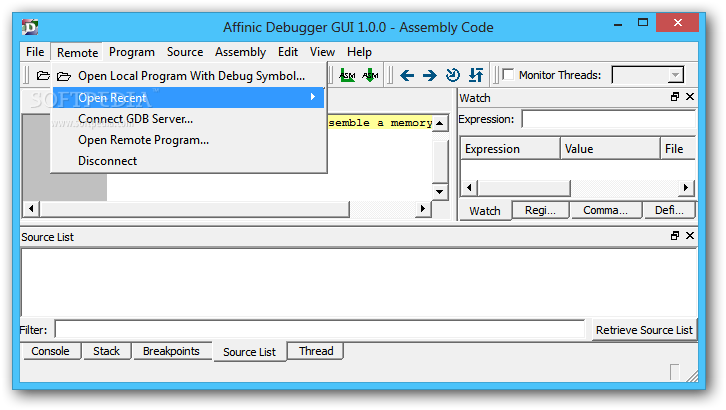This screenshot has width=726, height=410.
Task: Sort by the Value column header
Action: (x=610, y=149)
